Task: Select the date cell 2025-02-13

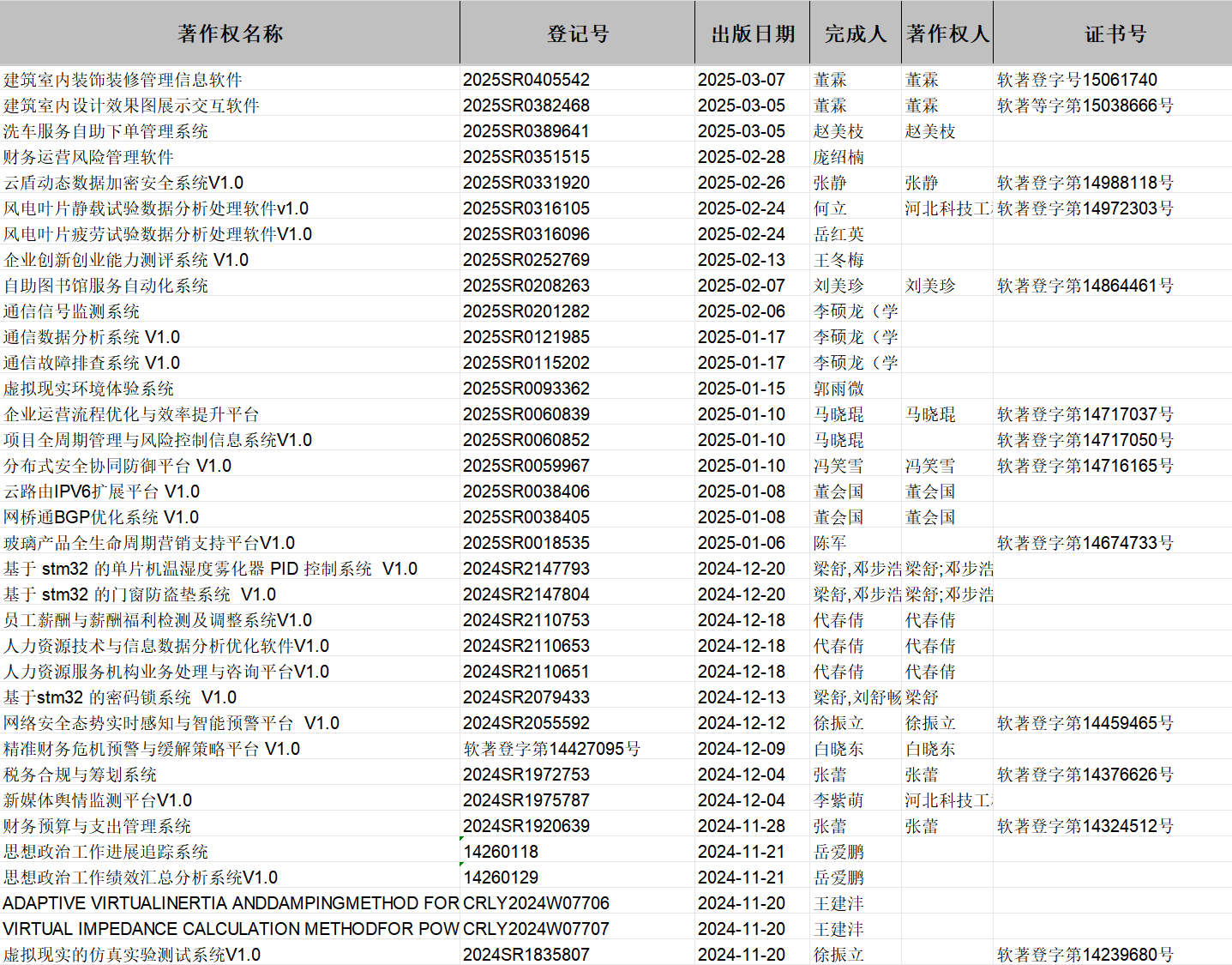Action: point(741,260)
